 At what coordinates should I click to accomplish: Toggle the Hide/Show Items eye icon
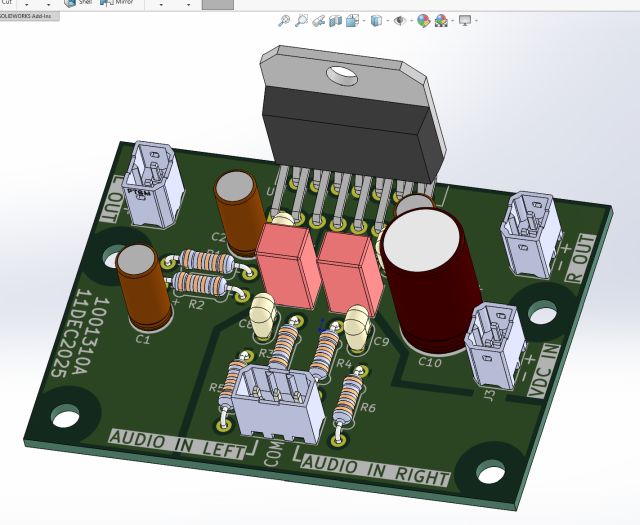[399, 20]
